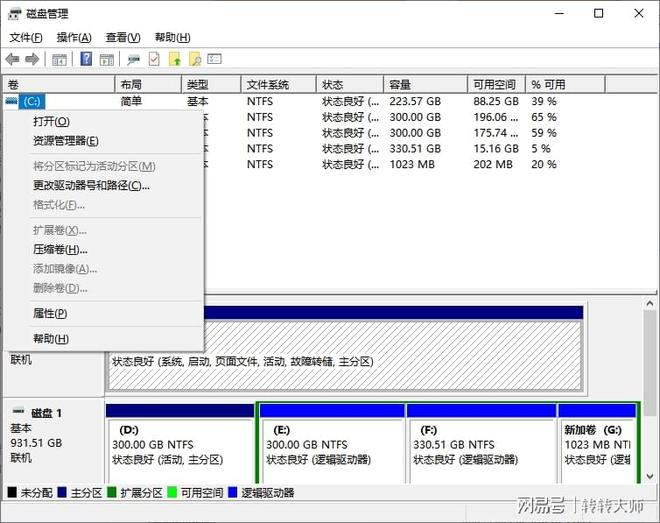
Task: Open the blue question mark Help icon
Action: click(x=86, y=59)
